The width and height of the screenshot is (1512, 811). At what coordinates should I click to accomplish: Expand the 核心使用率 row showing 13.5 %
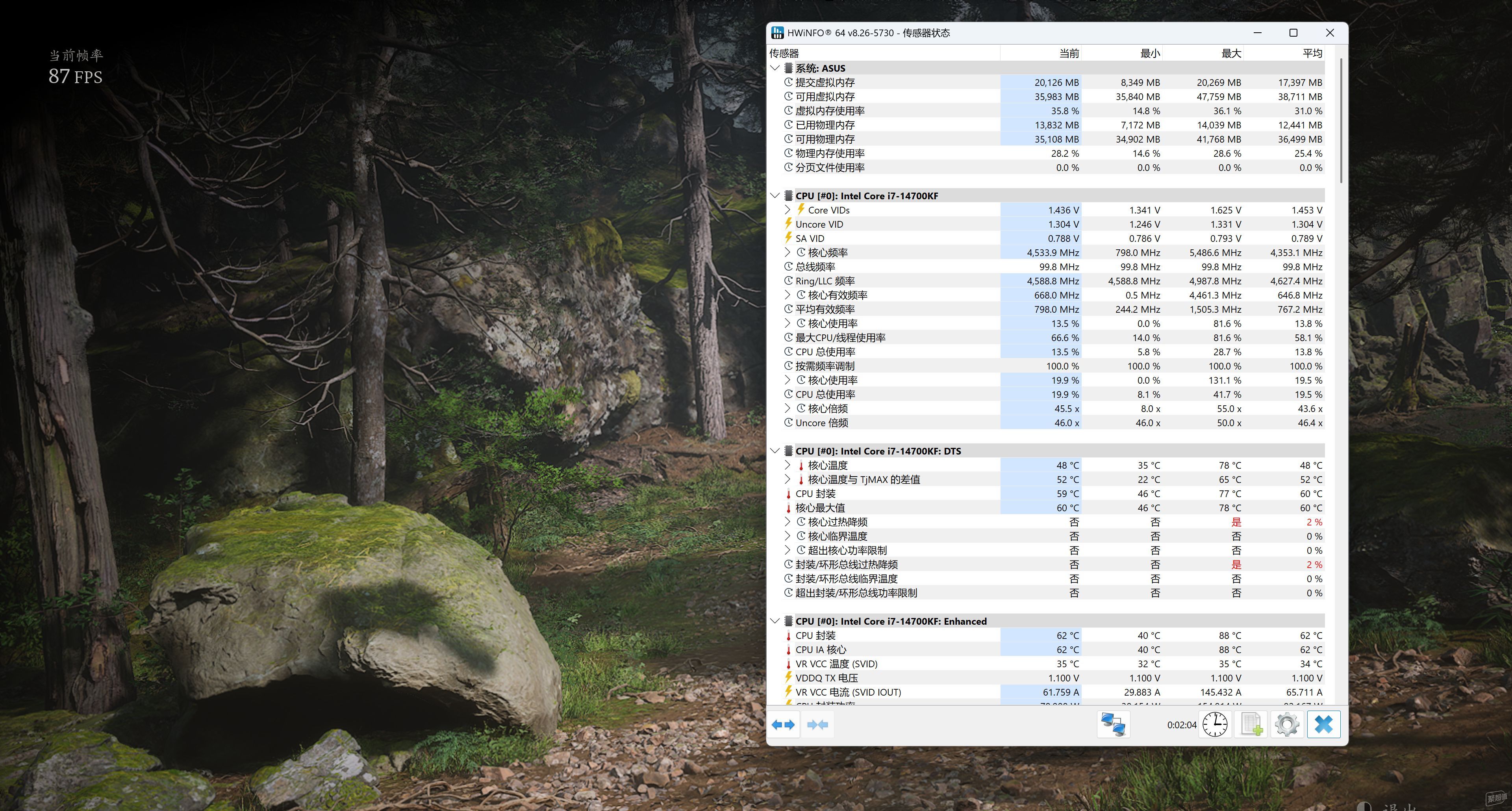pos(787,324)
